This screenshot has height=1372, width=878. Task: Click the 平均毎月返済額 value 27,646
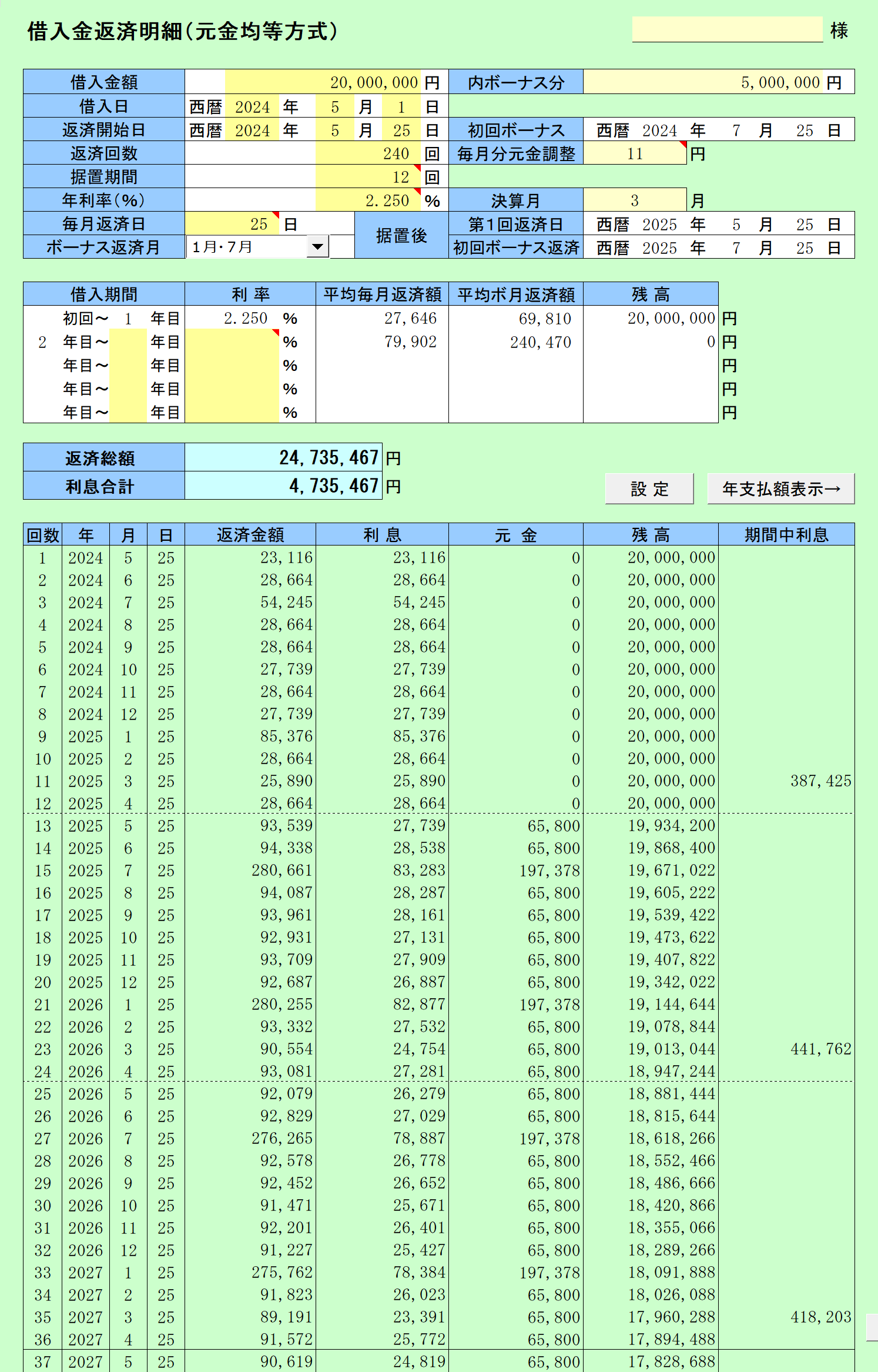(x=410, y=318)
